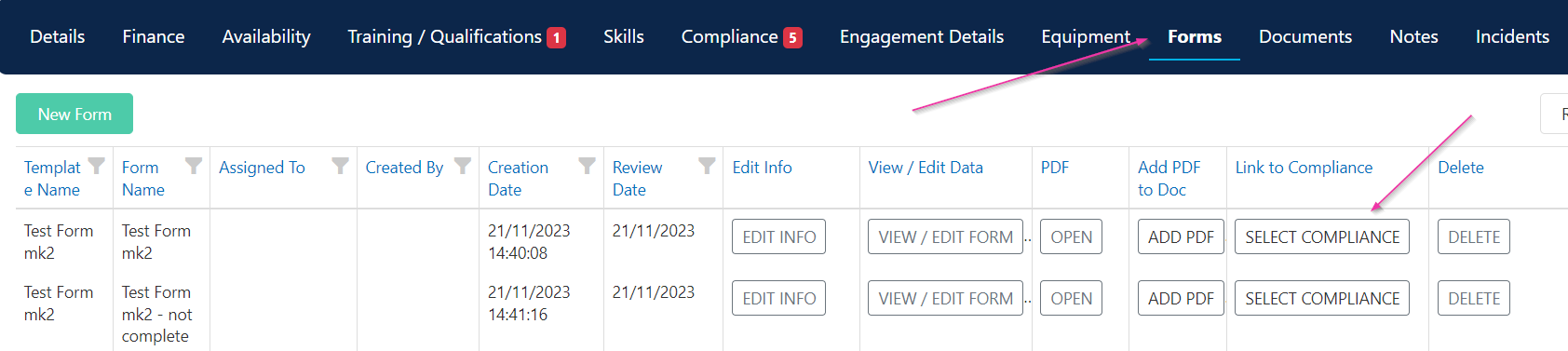Image resolution: width=1568 pixels, height=351 pixels.
Task: Click the Delete column header
Action: click(x=1461, y=167)
